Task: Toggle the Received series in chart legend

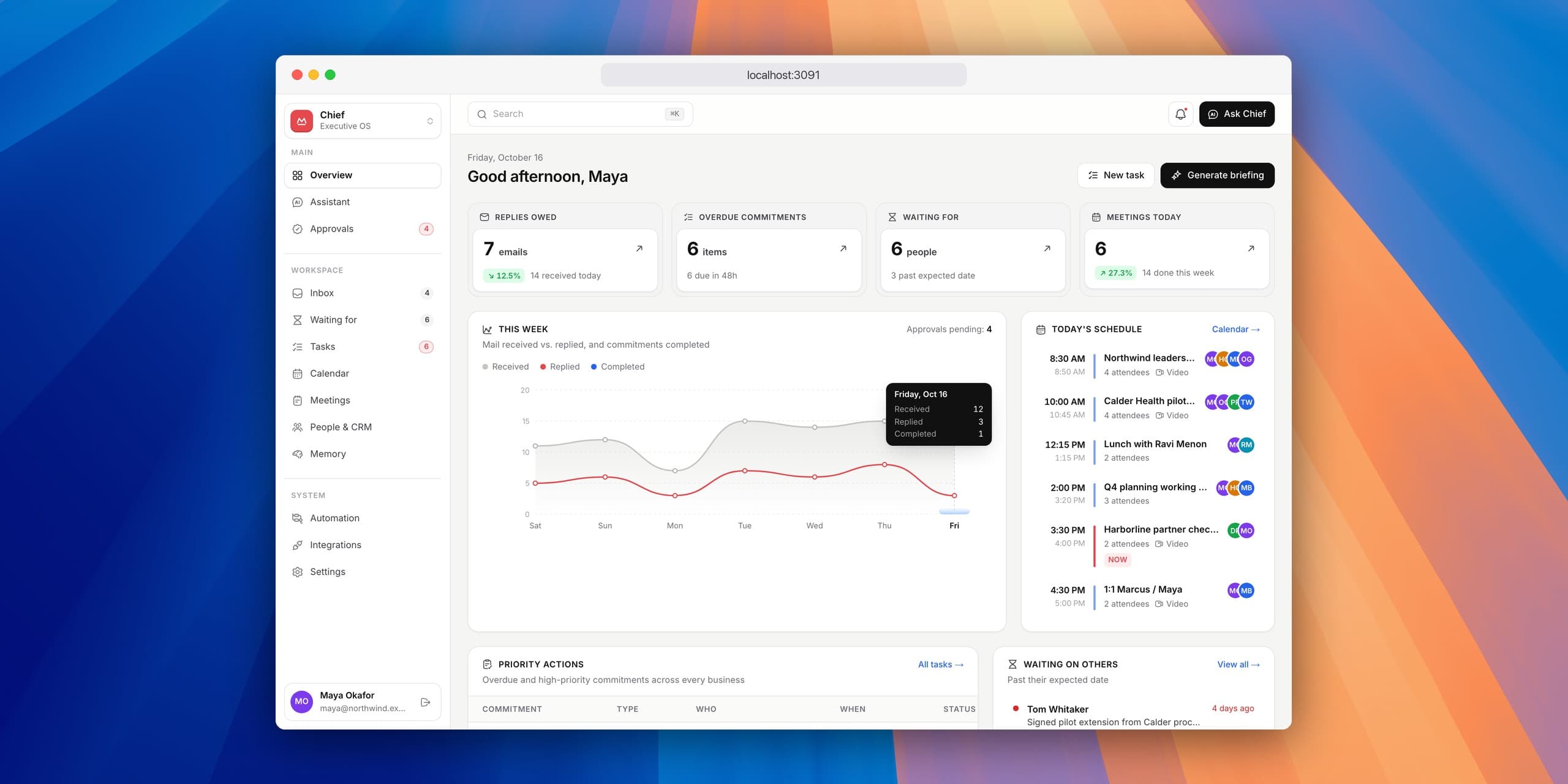Action: pyautogui.click(x=505, y=367)
